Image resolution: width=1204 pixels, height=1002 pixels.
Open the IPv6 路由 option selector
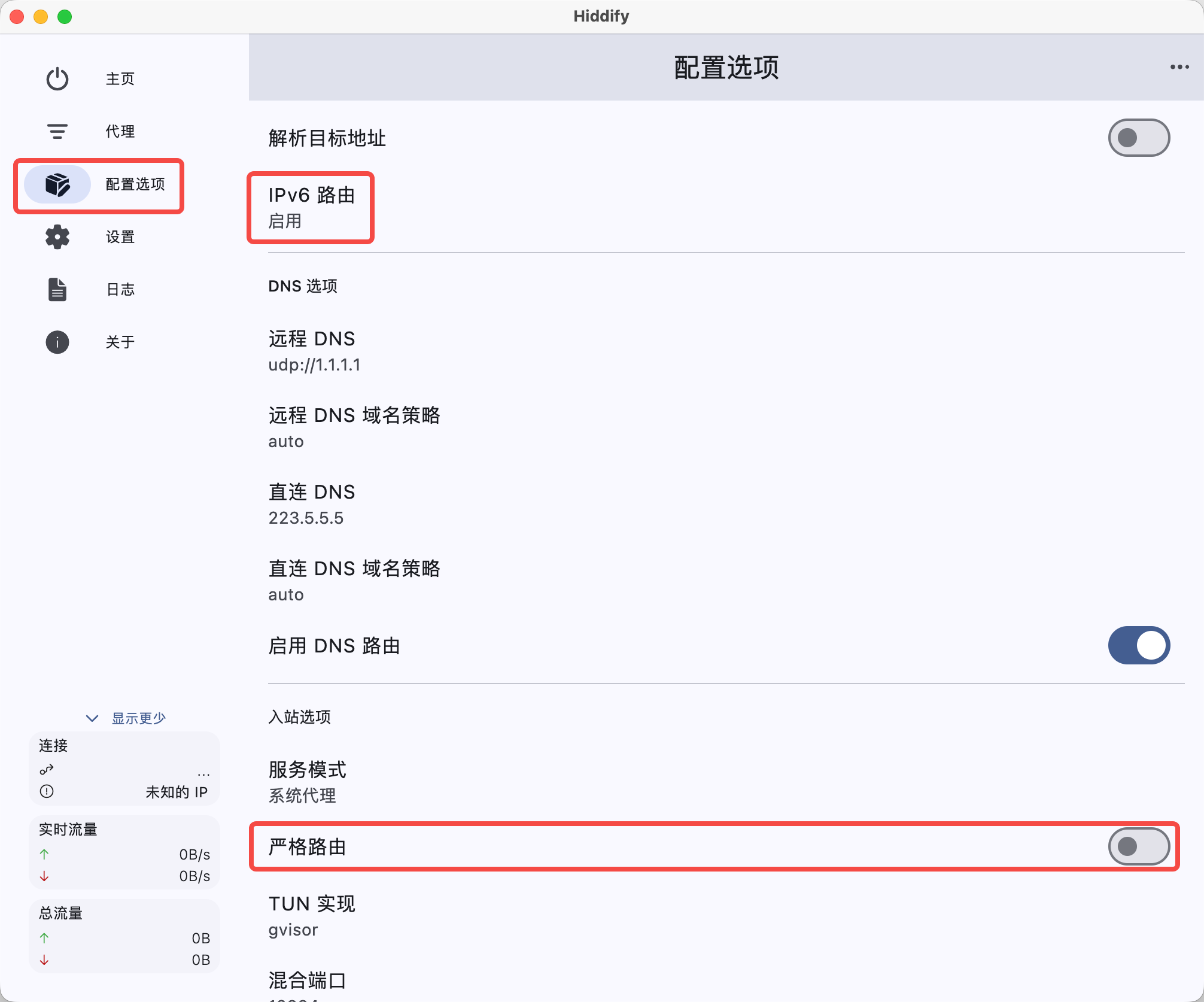point(726,207)
